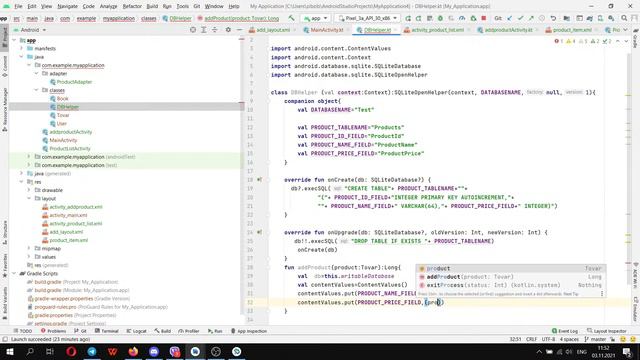Open Viber from the taskbar

(175, 351)
